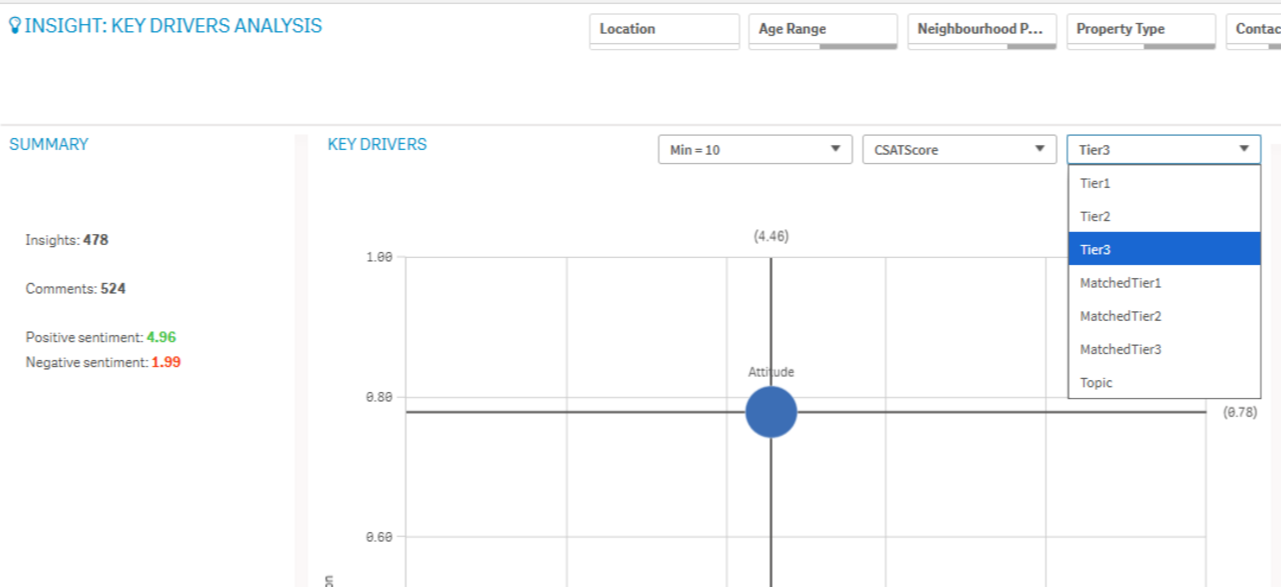This screenshot has width=1281, height=587.
Task: Open the Age Range filter
Action: click(823, 30)
